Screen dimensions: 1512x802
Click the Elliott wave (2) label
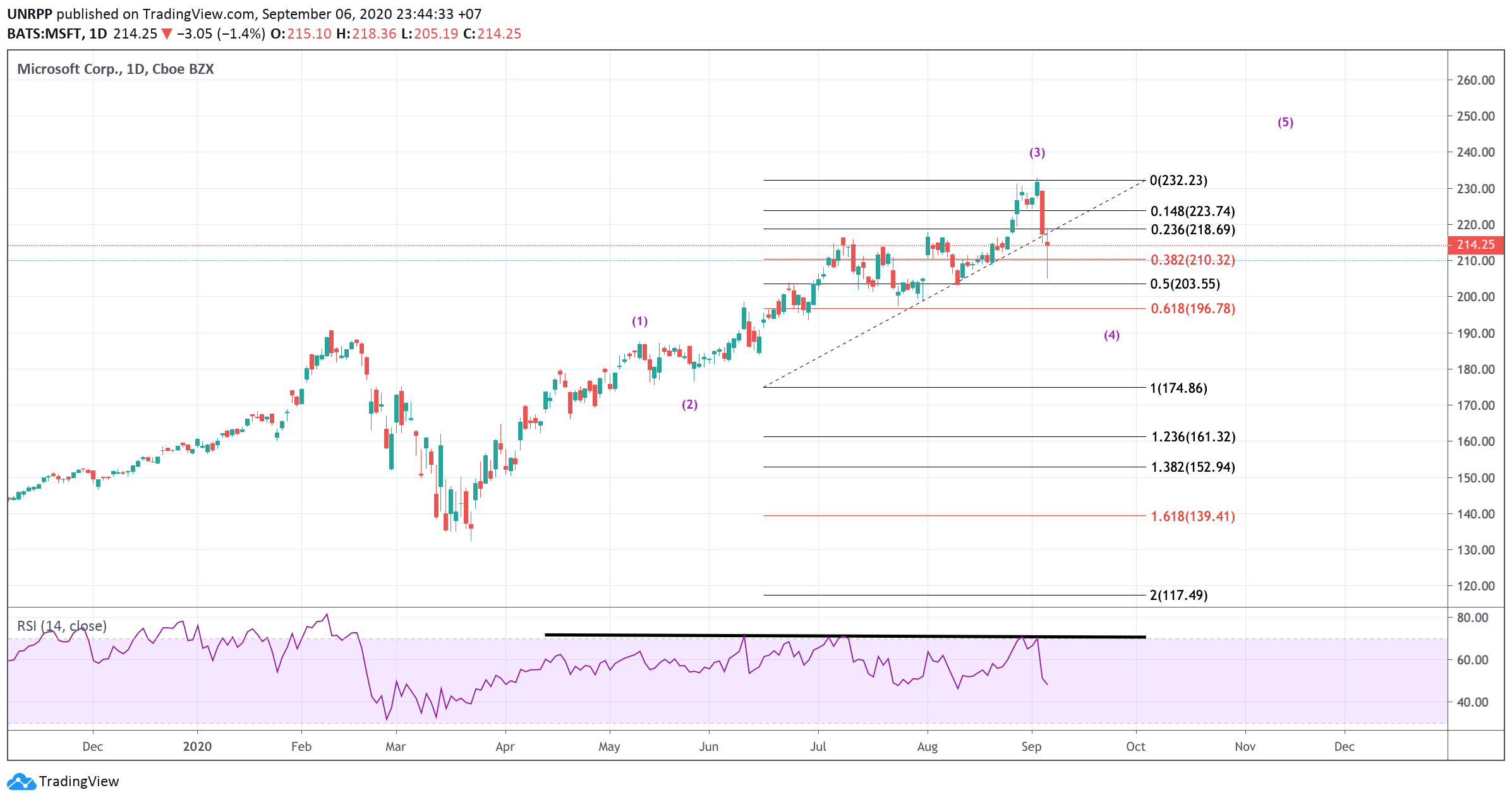pos(690,404)
